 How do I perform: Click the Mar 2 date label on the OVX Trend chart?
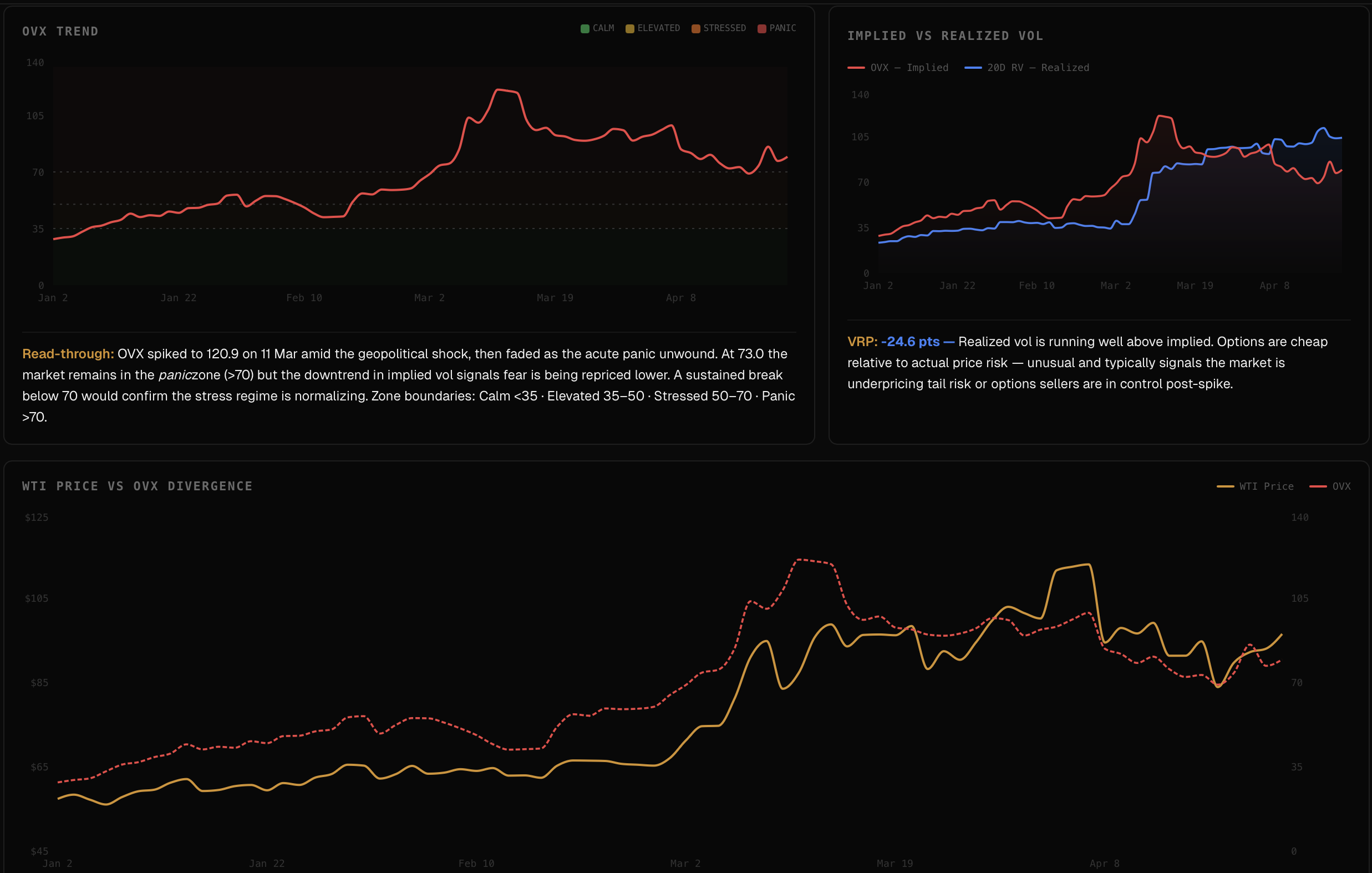(430, 298)
